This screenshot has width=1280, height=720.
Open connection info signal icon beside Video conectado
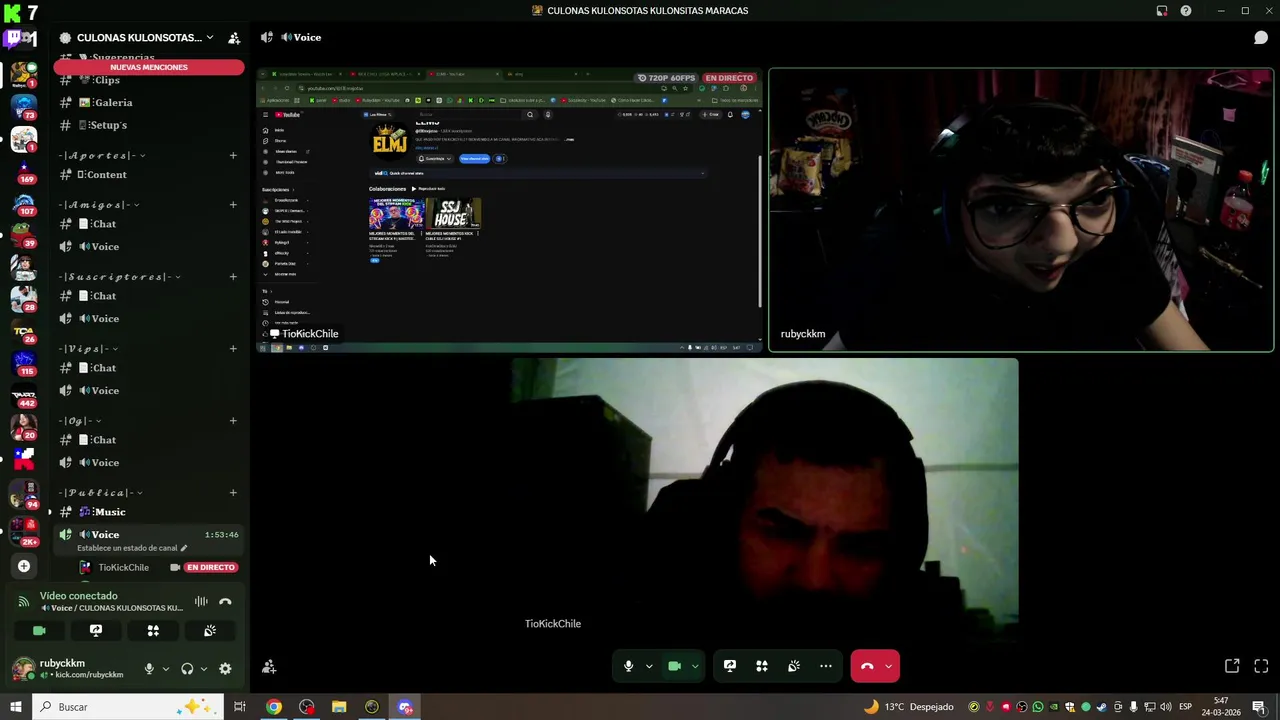click(24, 602)
